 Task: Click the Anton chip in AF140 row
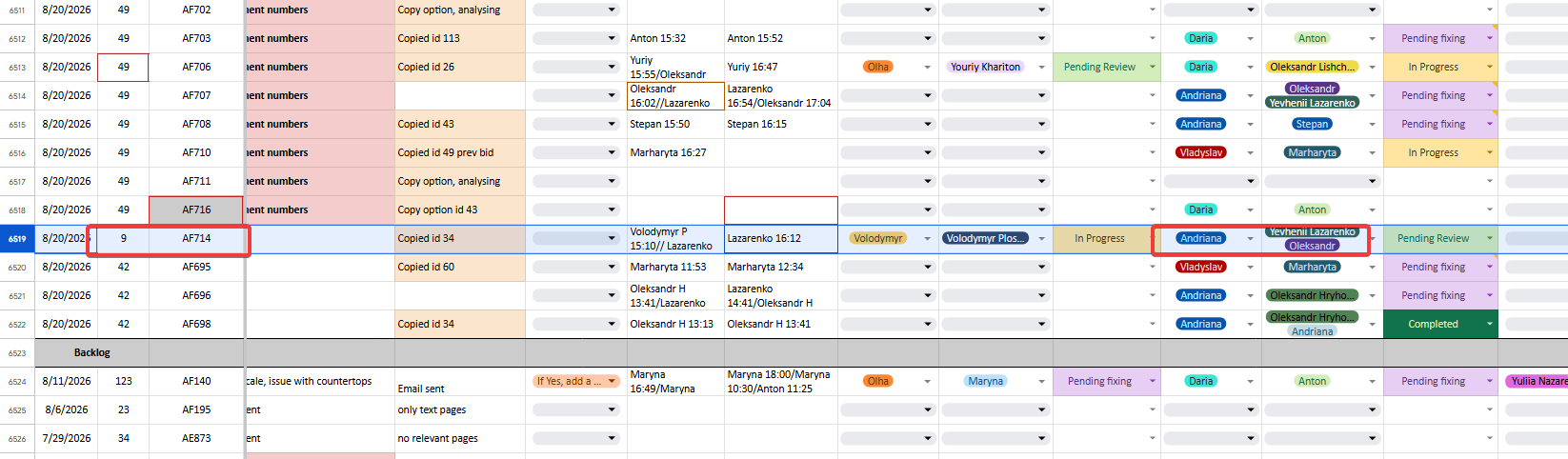click(x=1312, y=382)
